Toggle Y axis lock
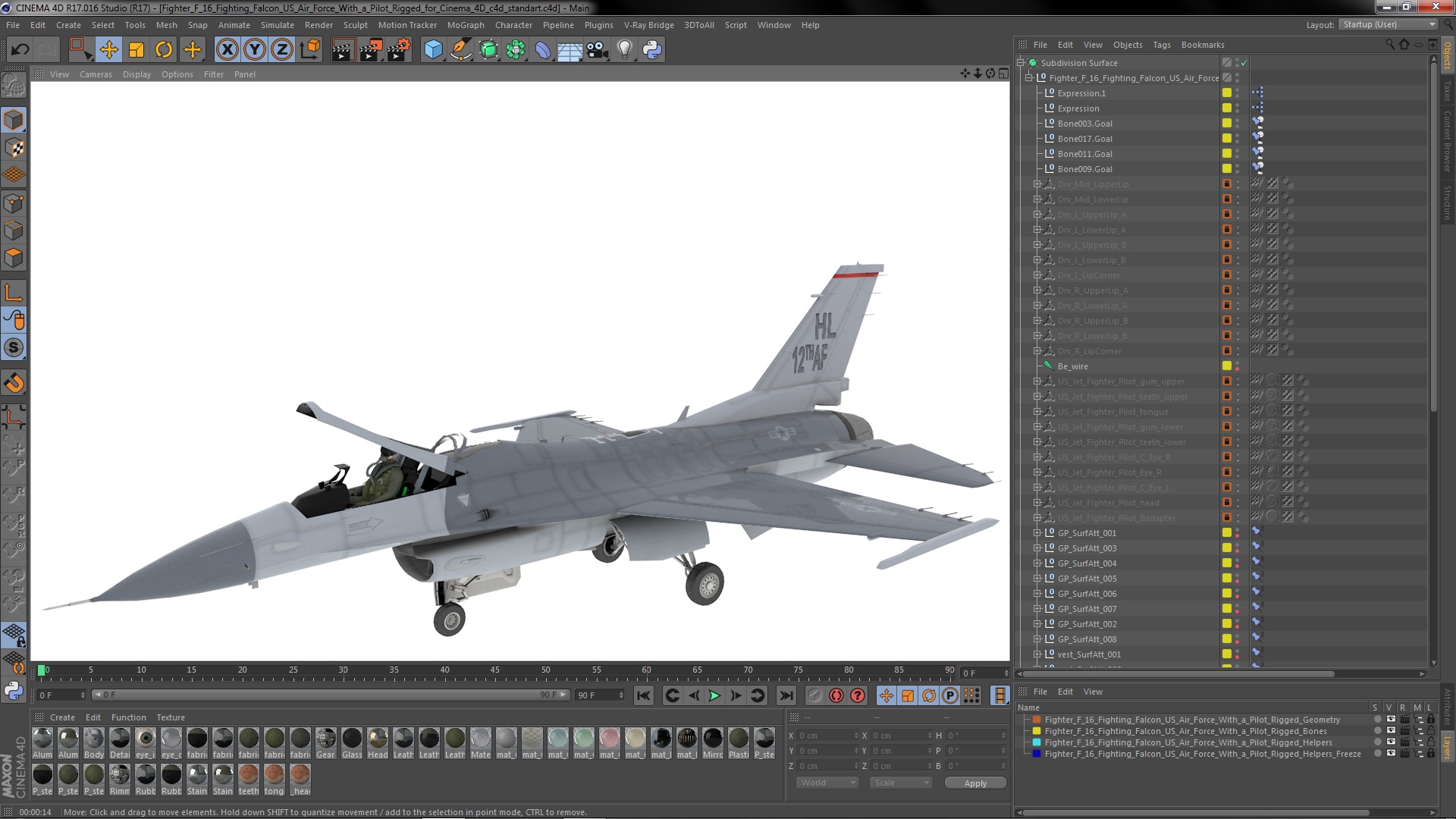 tap(255, 50)
